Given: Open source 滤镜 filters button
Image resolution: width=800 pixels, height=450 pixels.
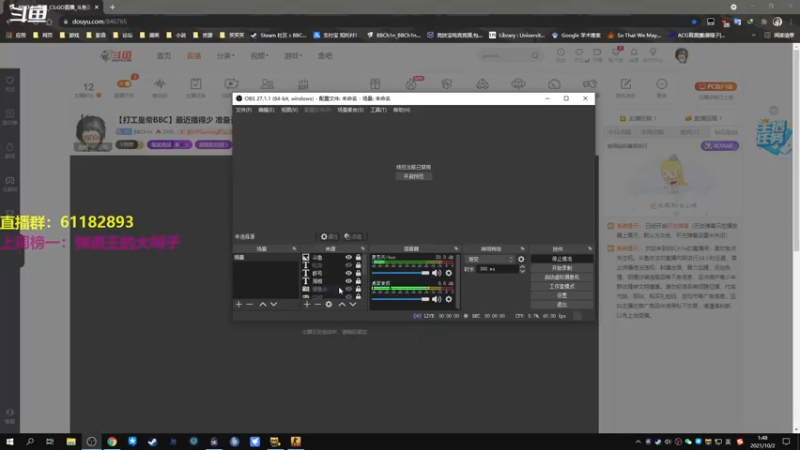Looking at the screenshot, I should click(353, 237).
